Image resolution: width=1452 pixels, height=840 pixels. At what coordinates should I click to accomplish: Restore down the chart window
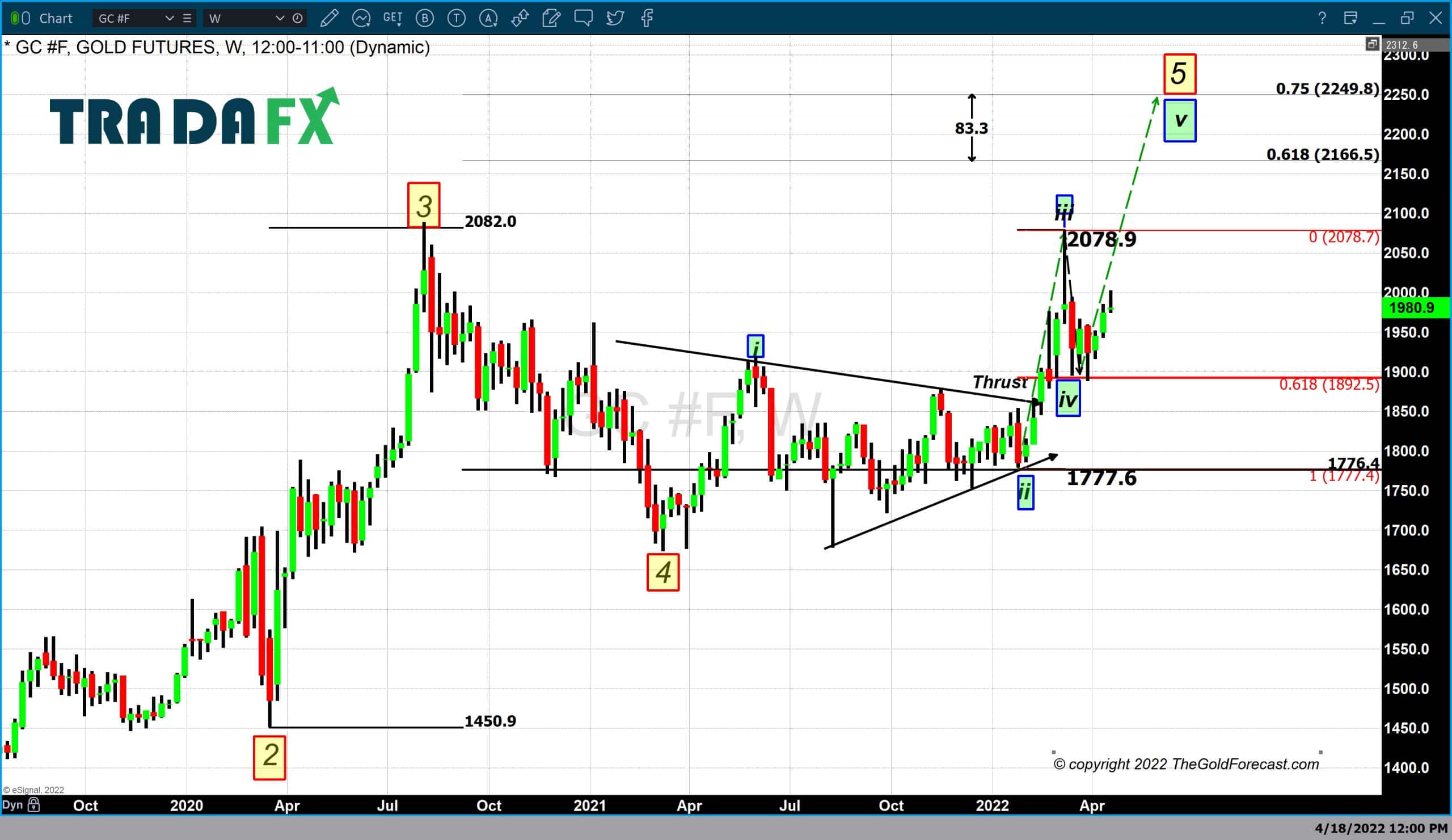tap(1407, 19)
